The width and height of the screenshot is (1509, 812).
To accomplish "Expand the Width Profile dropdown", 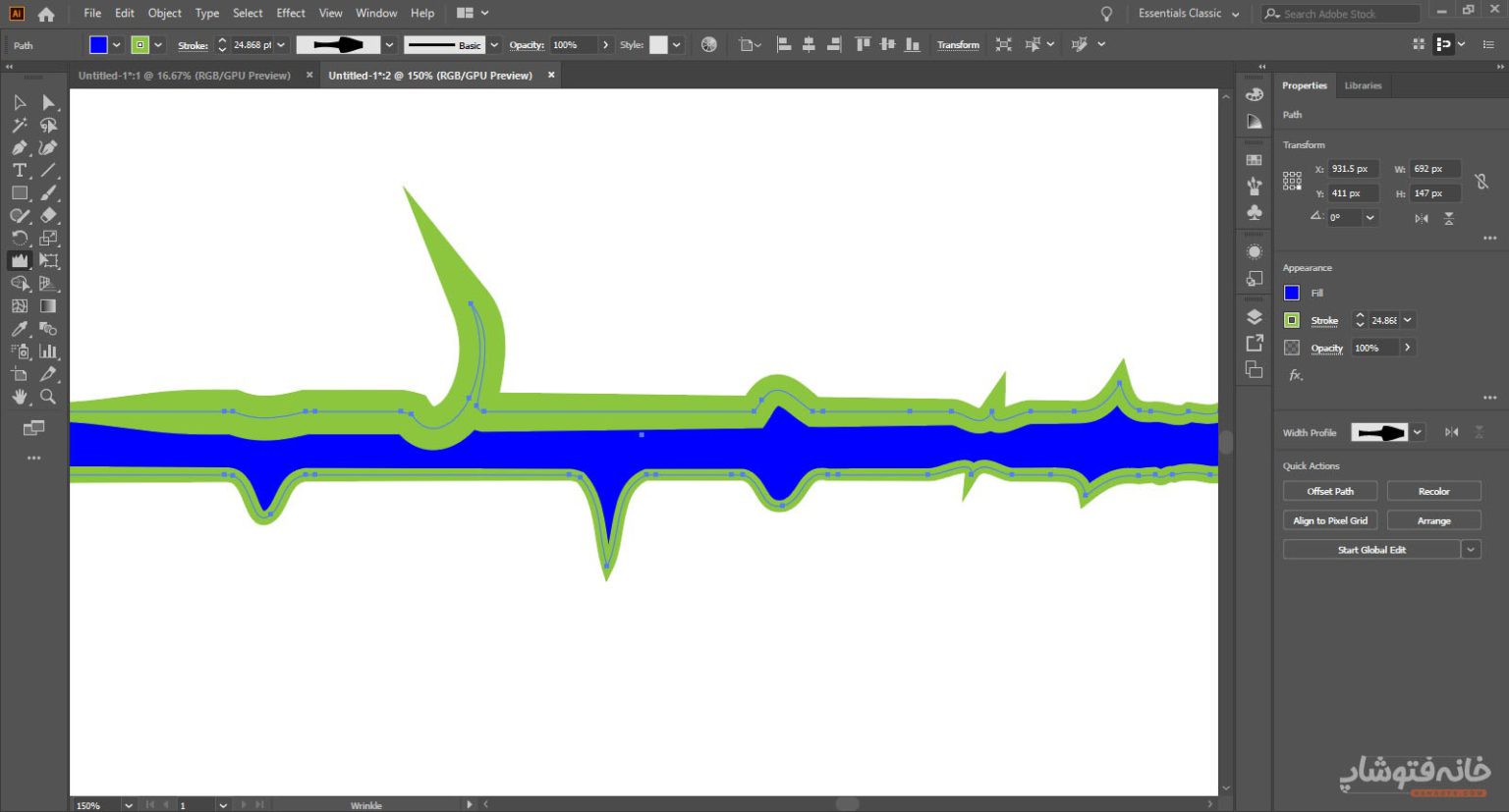I will (x=1417, y=432).
